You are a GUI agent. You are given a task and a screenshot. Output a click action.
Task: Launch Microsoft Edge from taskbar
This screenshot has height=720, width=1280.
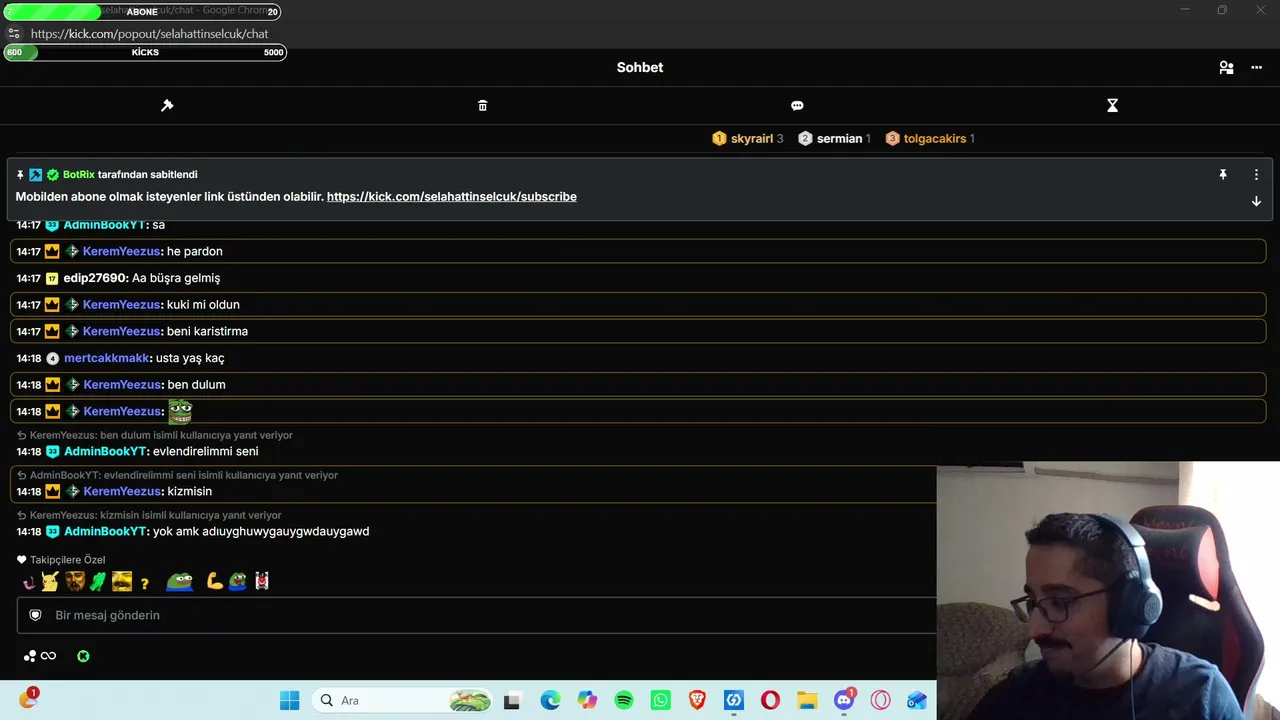(550, 701)
